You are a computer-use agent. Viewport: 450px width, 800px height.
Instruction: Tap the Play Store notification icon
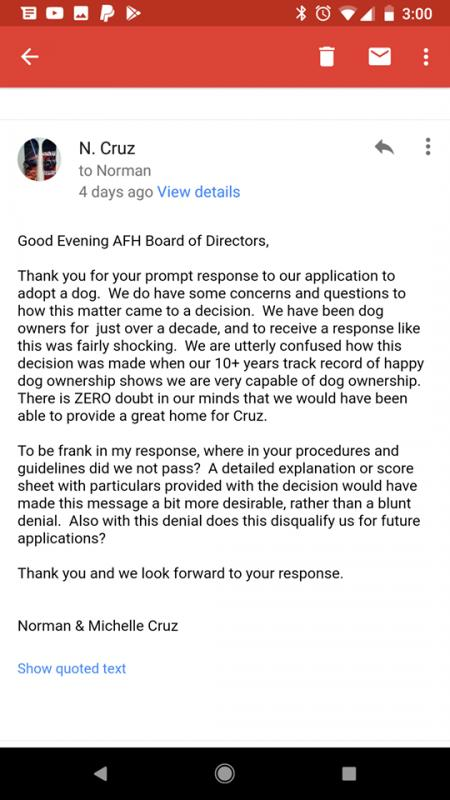click(133, 13)
